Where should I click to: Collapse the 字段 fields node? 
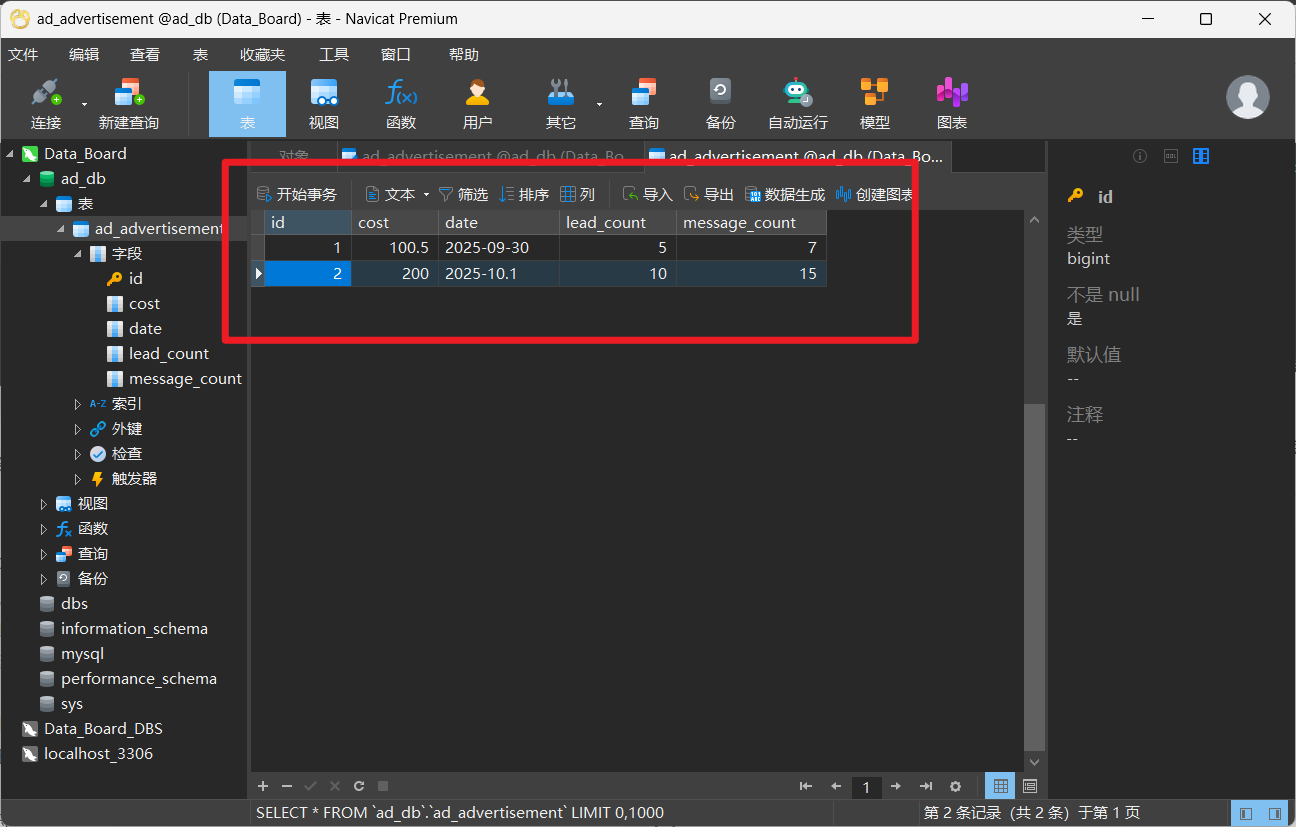click(x=78, y=253)
